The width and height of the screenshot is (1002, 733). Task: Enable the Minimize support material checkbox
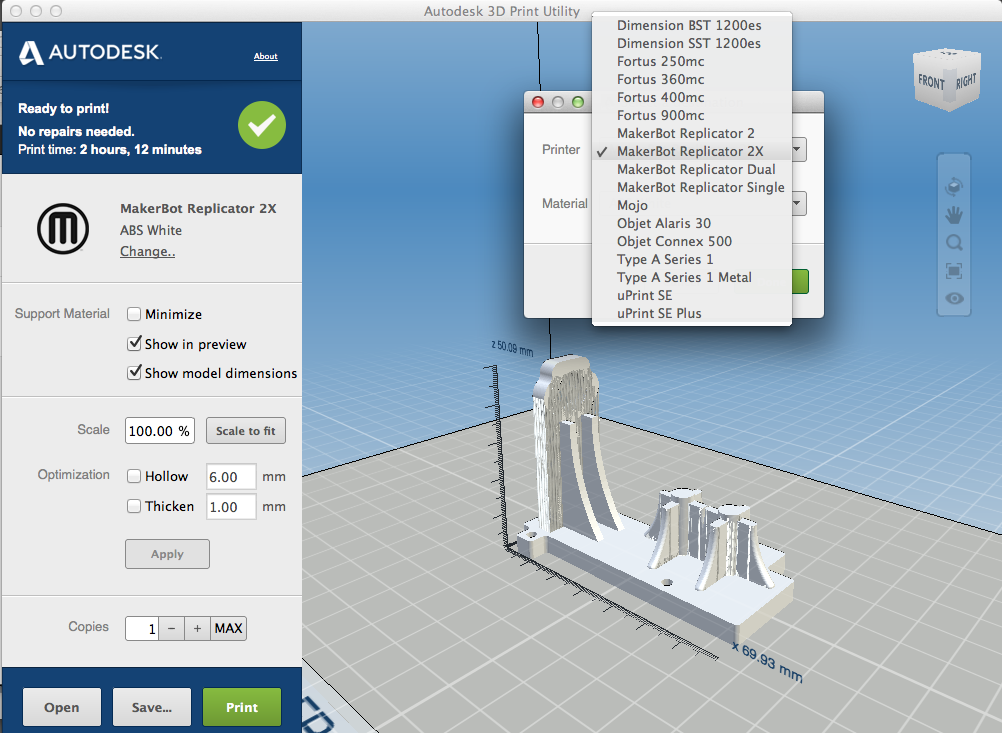coord(134,314)
